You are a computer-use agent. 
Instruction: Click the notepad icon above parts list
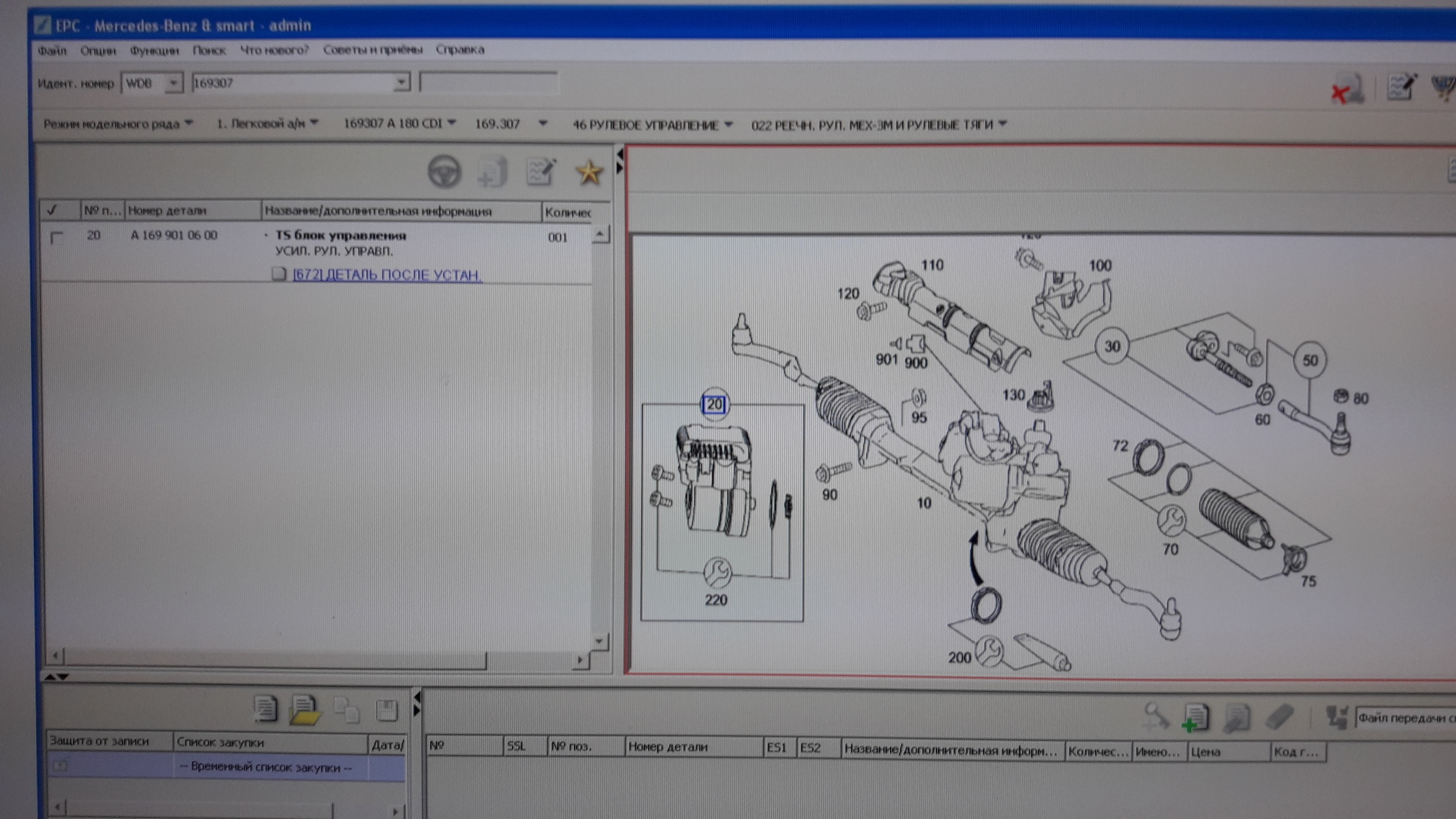(540, 172)
